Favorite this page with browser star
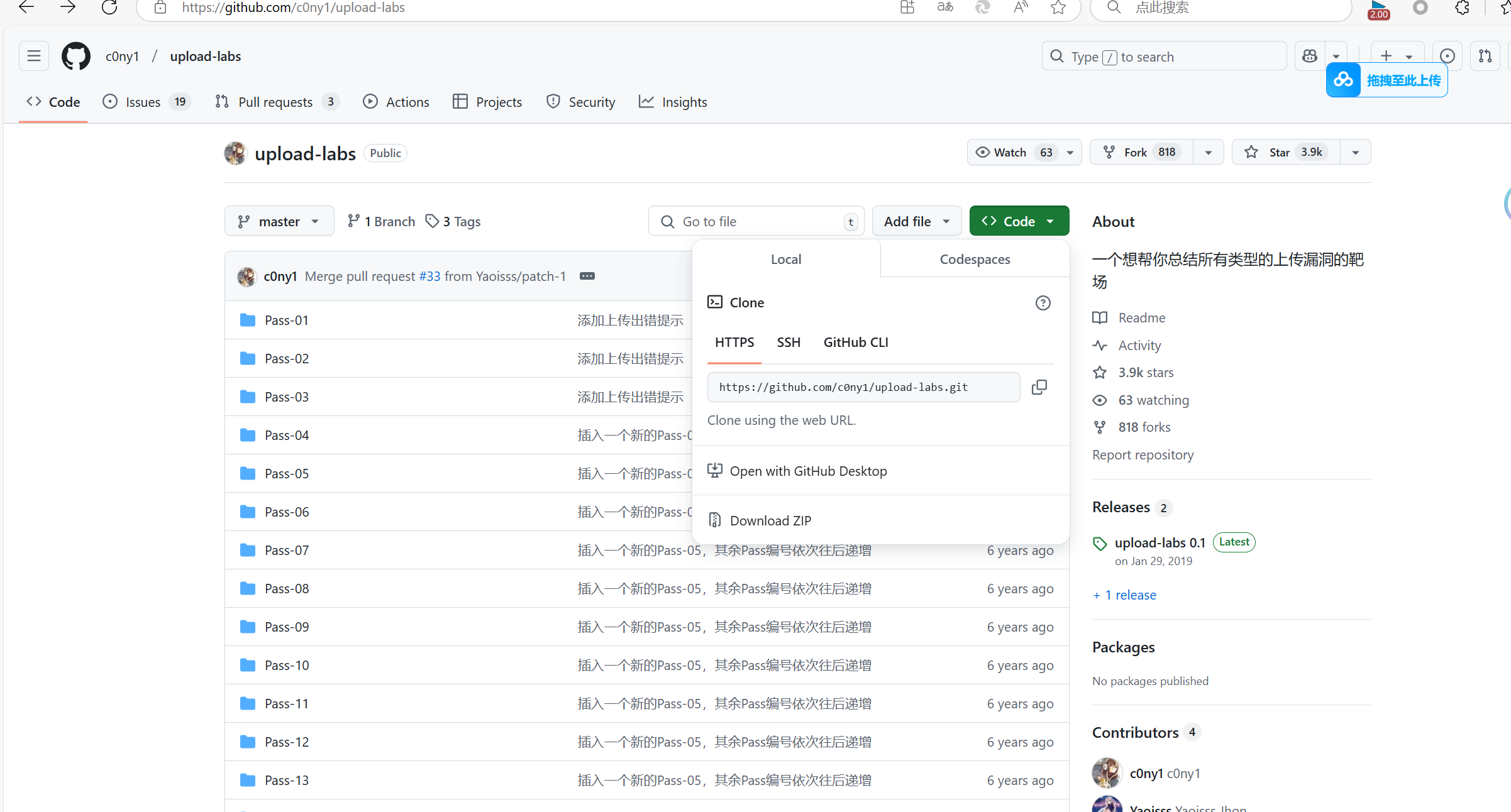This screenshot has height=812, width=1511. (x=1058, y=8)
